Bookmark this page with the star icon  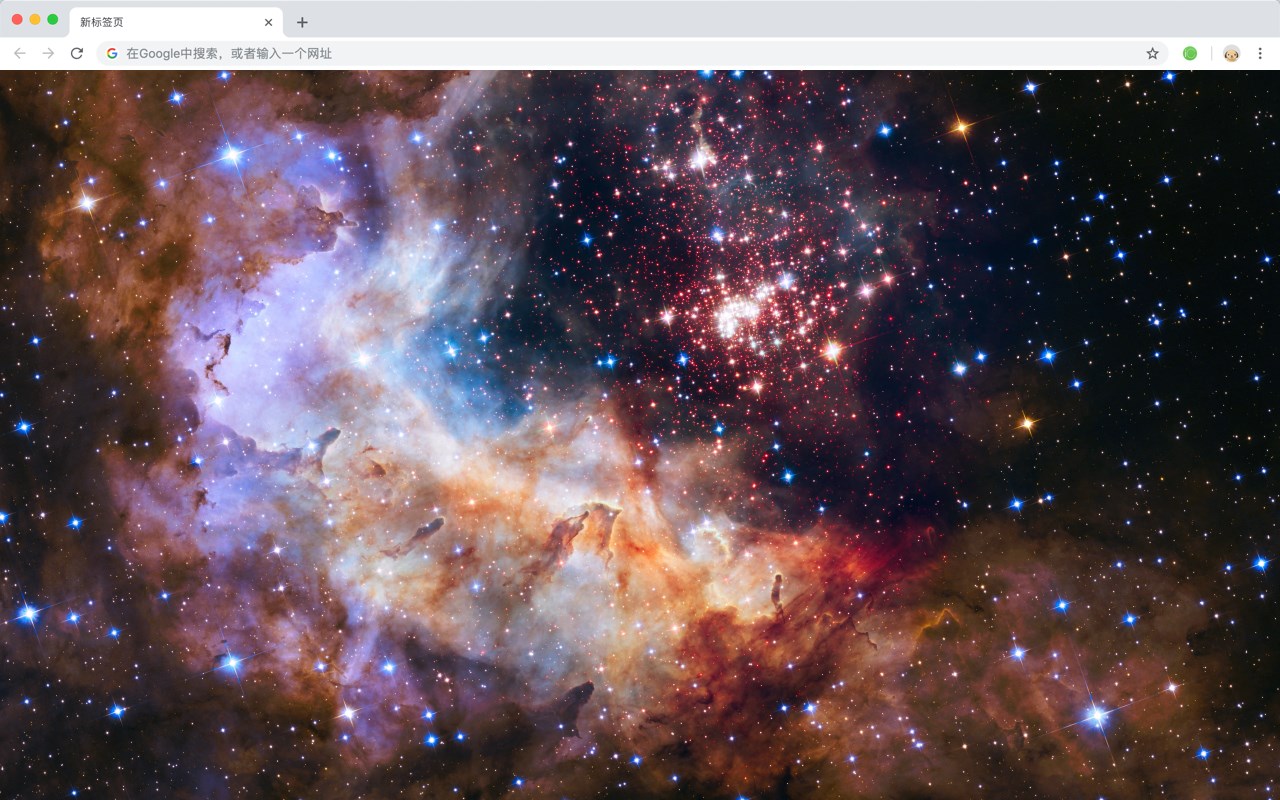pos(1152,53)
